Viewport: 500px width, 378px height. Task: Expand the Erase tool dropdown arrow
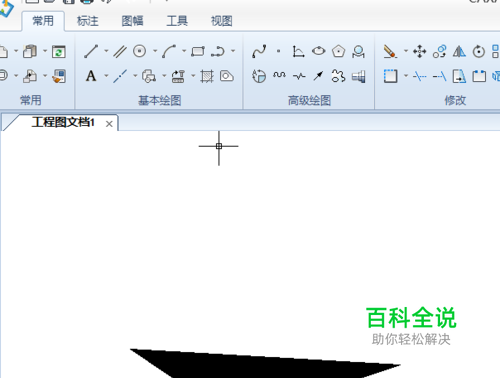(x=406, y=51)
